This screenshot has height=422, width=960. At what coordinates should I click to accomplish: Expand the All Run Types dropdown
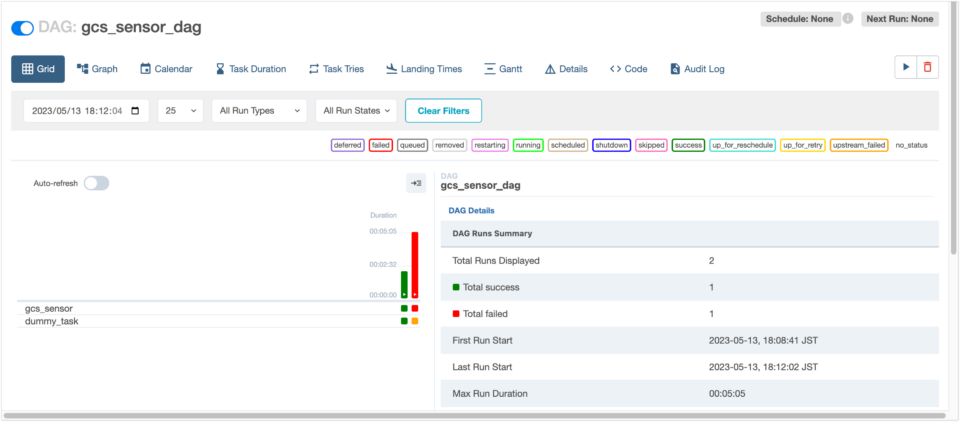(259, 111)
